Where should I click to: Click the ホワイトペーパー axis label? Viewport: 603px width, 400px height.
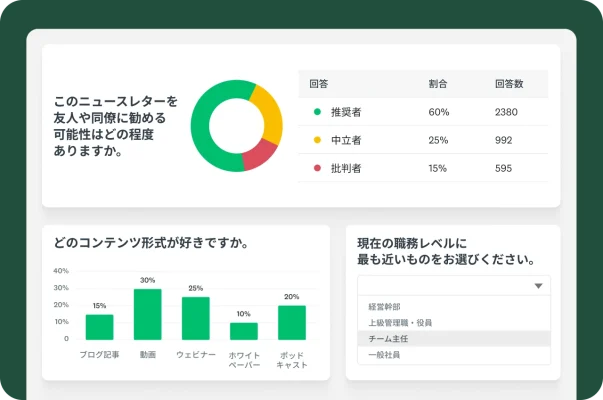pyautogui.click(x=244, y=360)
